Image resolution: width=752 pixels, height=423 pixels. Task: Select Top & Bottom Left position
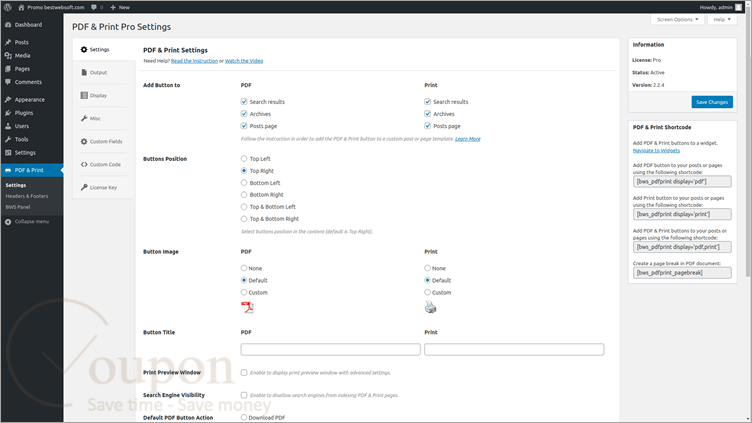point(244,207)
